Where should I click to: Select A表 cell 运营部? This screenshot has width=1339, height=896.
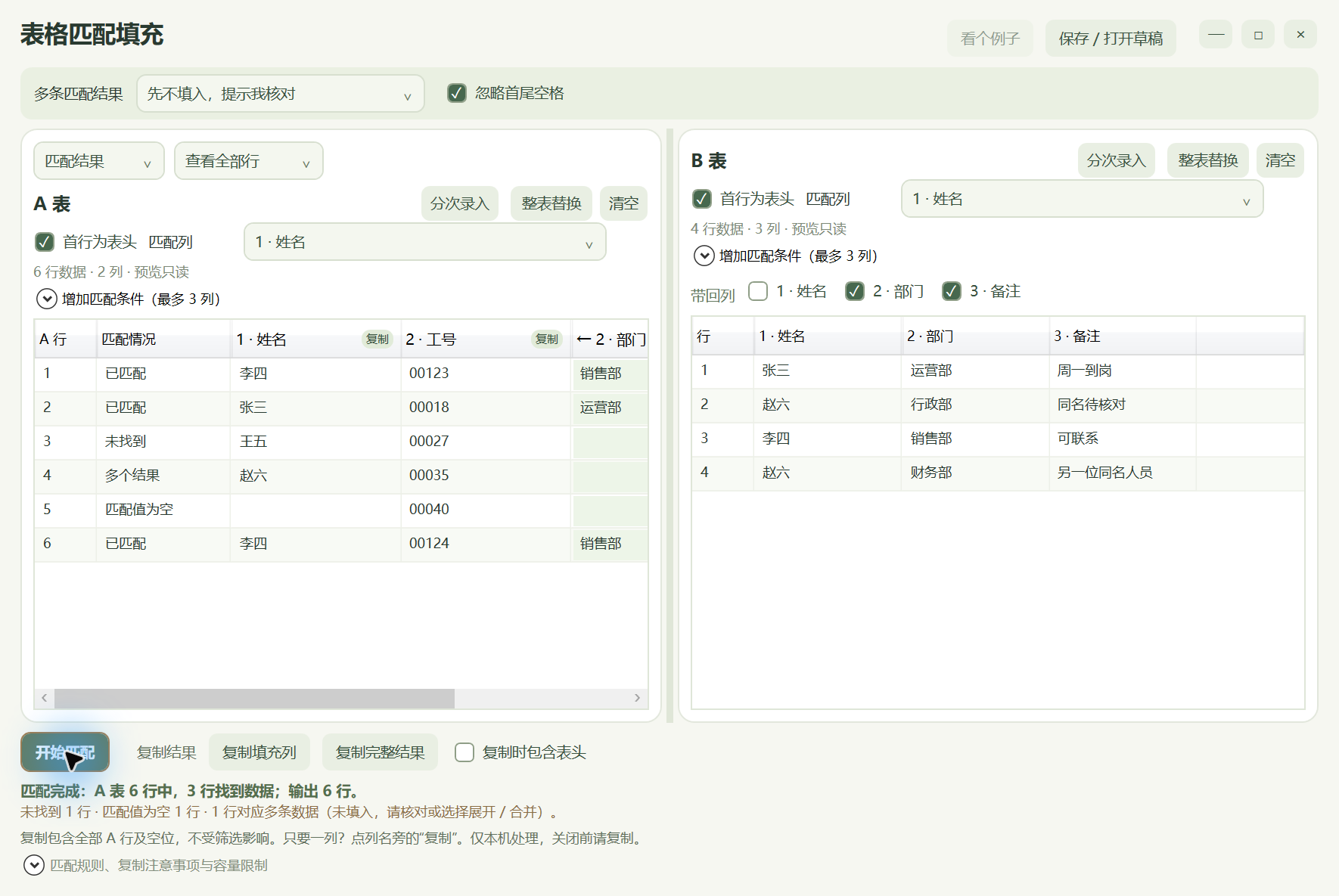[610, 407]
